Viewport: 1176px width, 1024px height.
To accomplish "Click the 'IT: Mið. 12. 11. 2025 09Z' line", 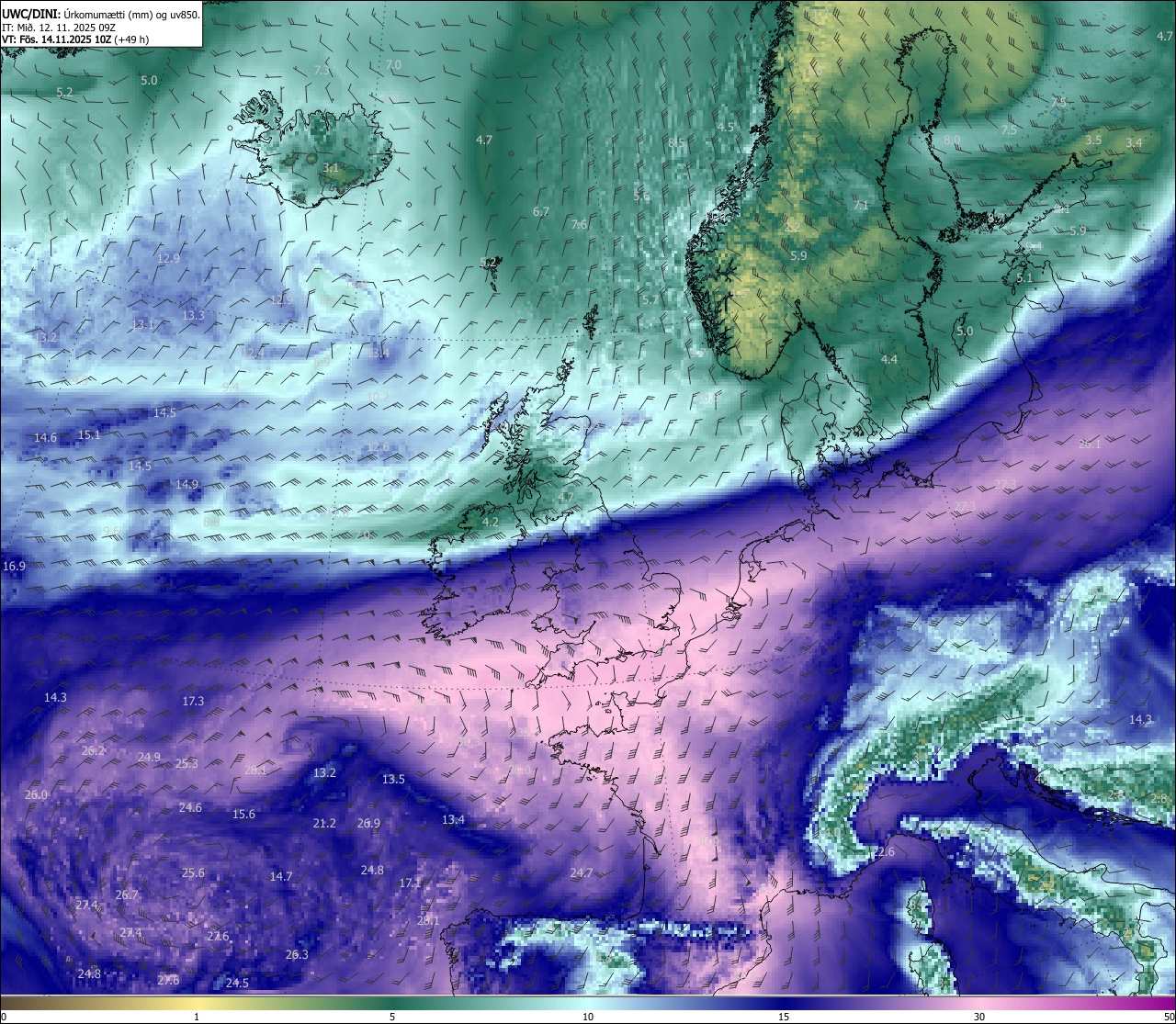I will 59,28.
